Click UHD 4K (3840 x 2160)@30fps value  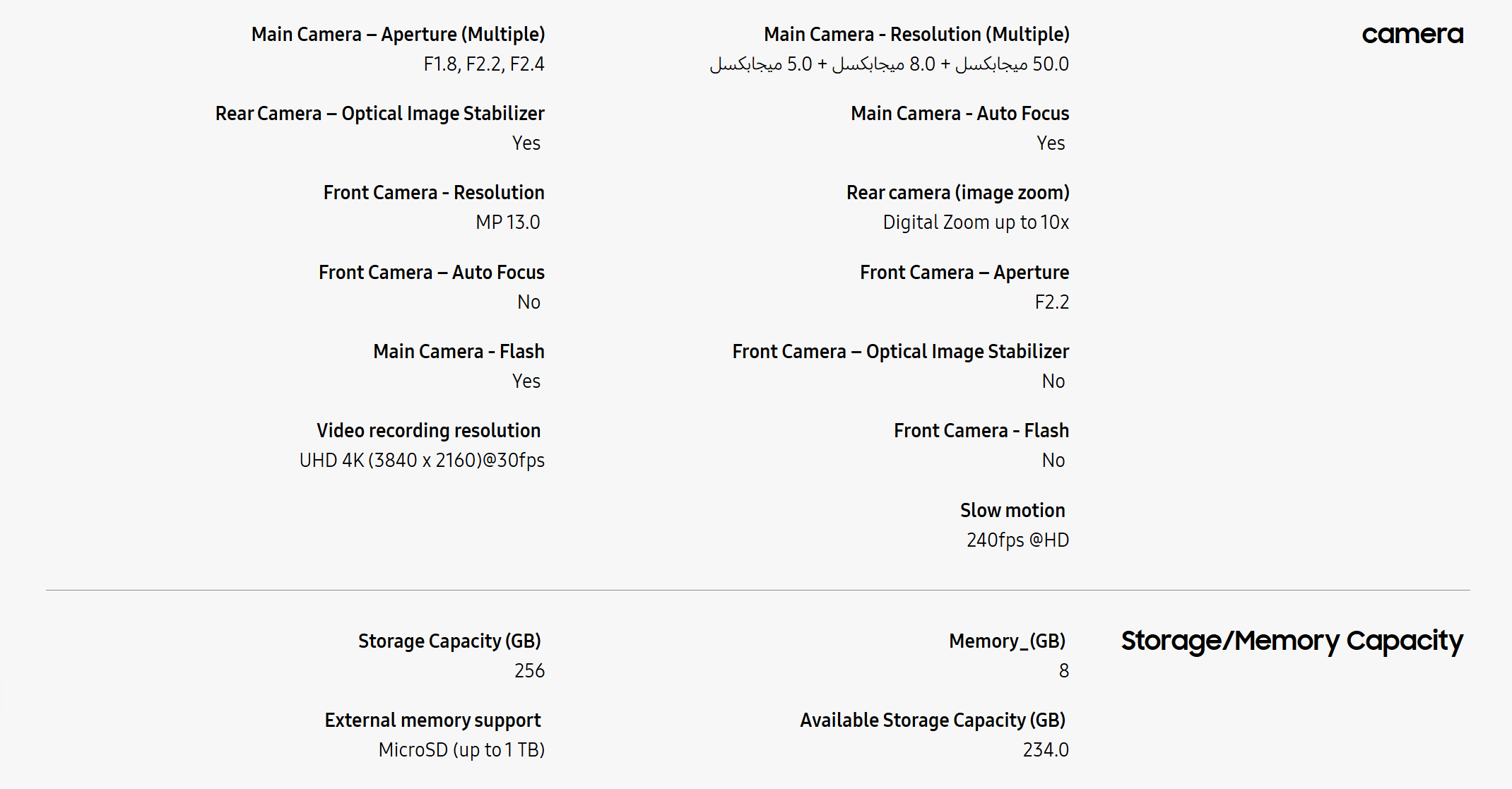[422, 461]
